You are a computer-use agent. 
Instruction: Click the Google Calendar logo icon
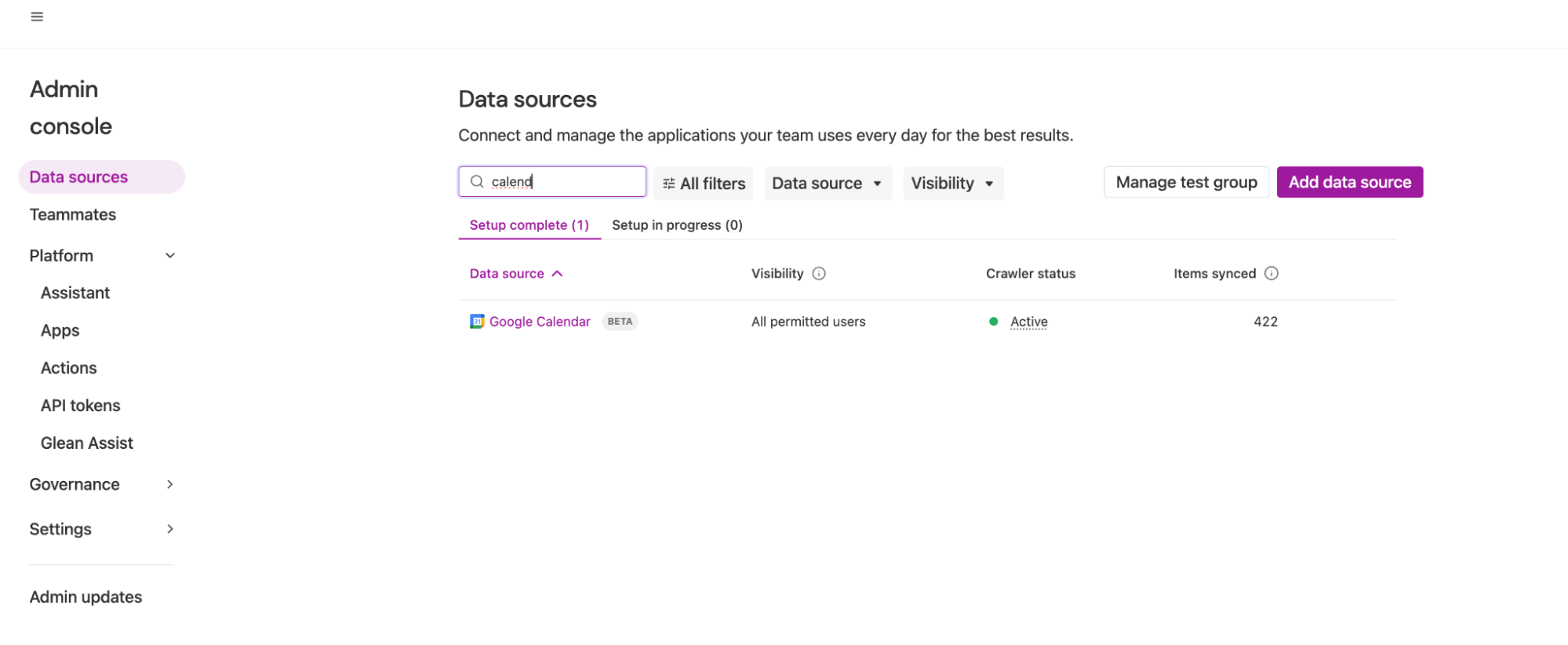point(477,321)
